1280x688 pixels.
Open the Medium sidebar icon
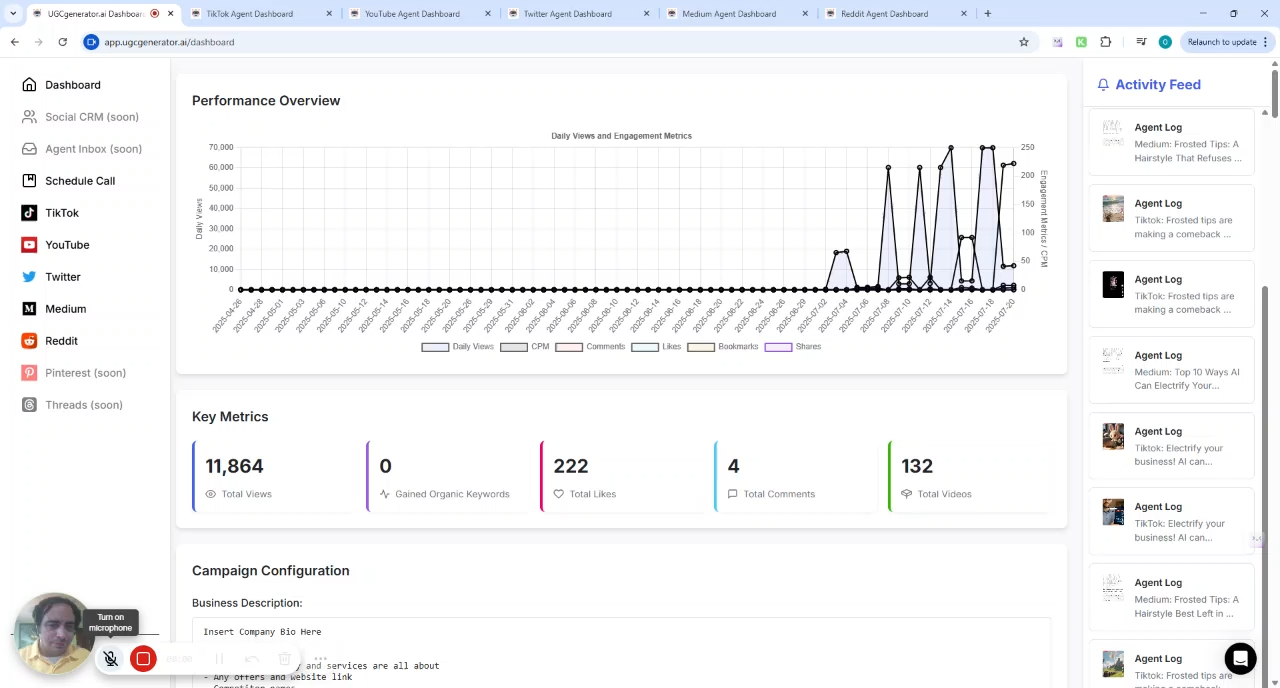29,309
